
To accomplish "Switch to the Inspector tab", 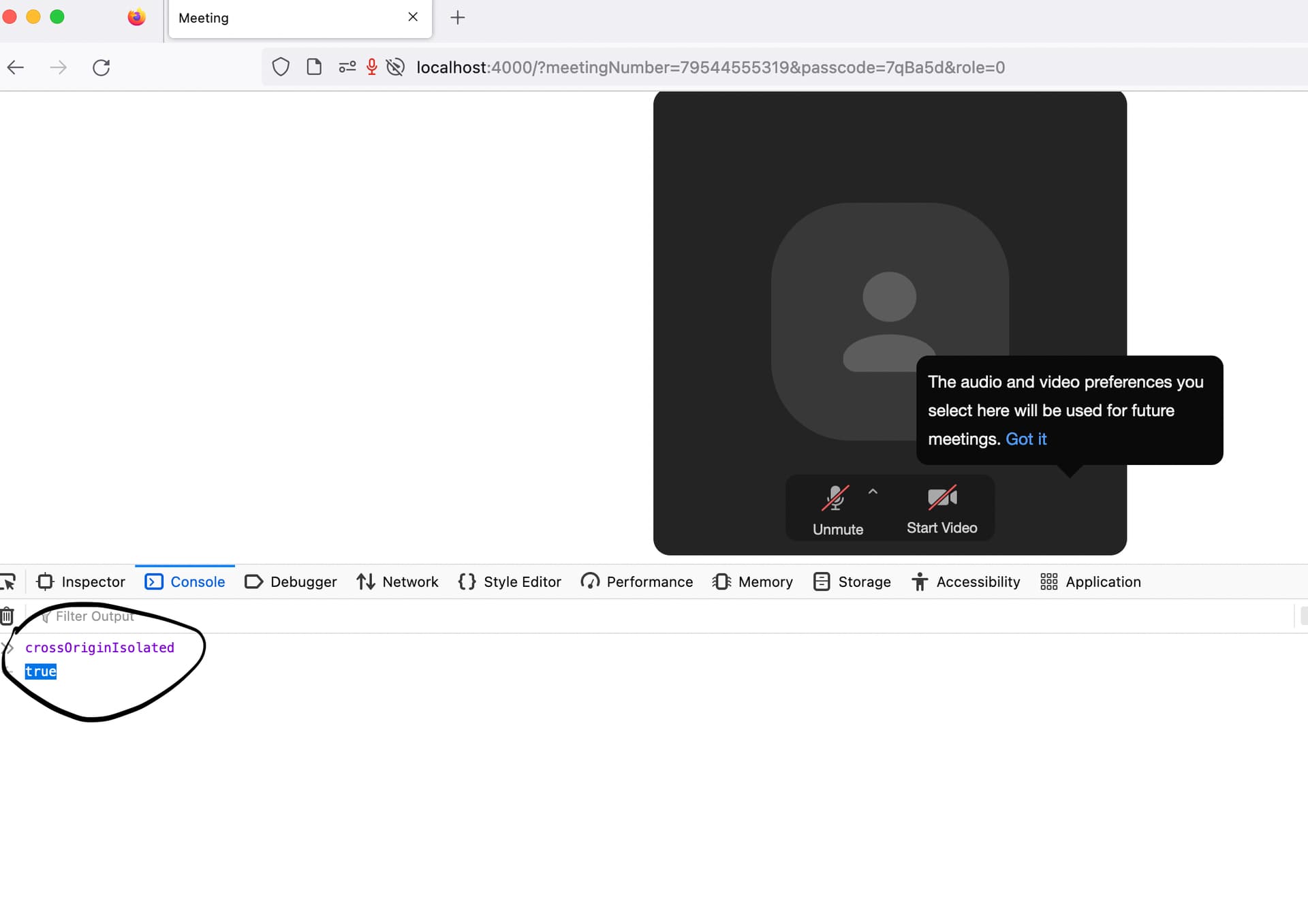I will tap(81, 582).
